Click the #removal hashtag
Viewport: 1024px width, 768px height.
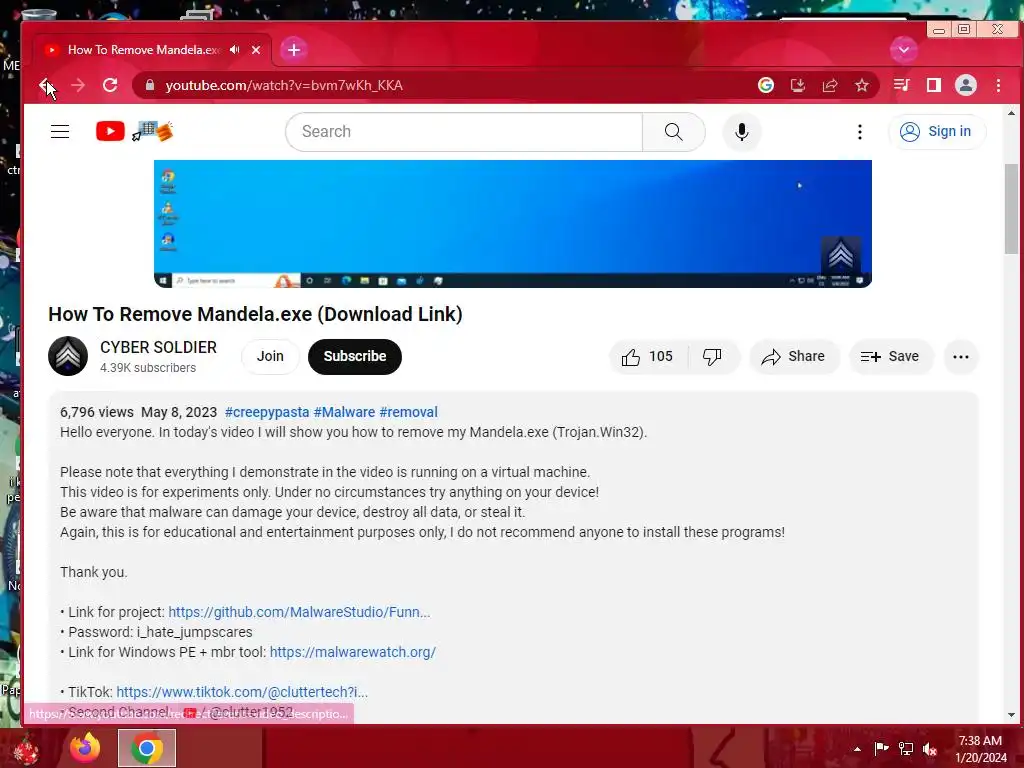[409, 412]
